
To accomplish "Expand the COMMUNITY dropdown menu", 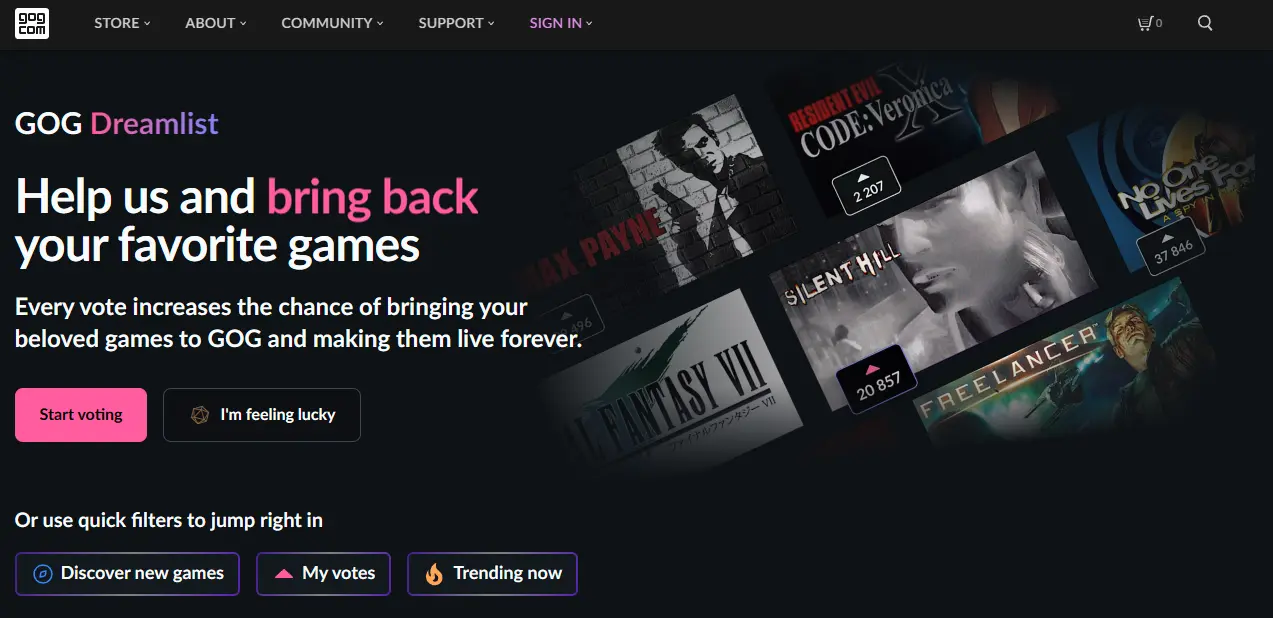I will tap(332, 23).
